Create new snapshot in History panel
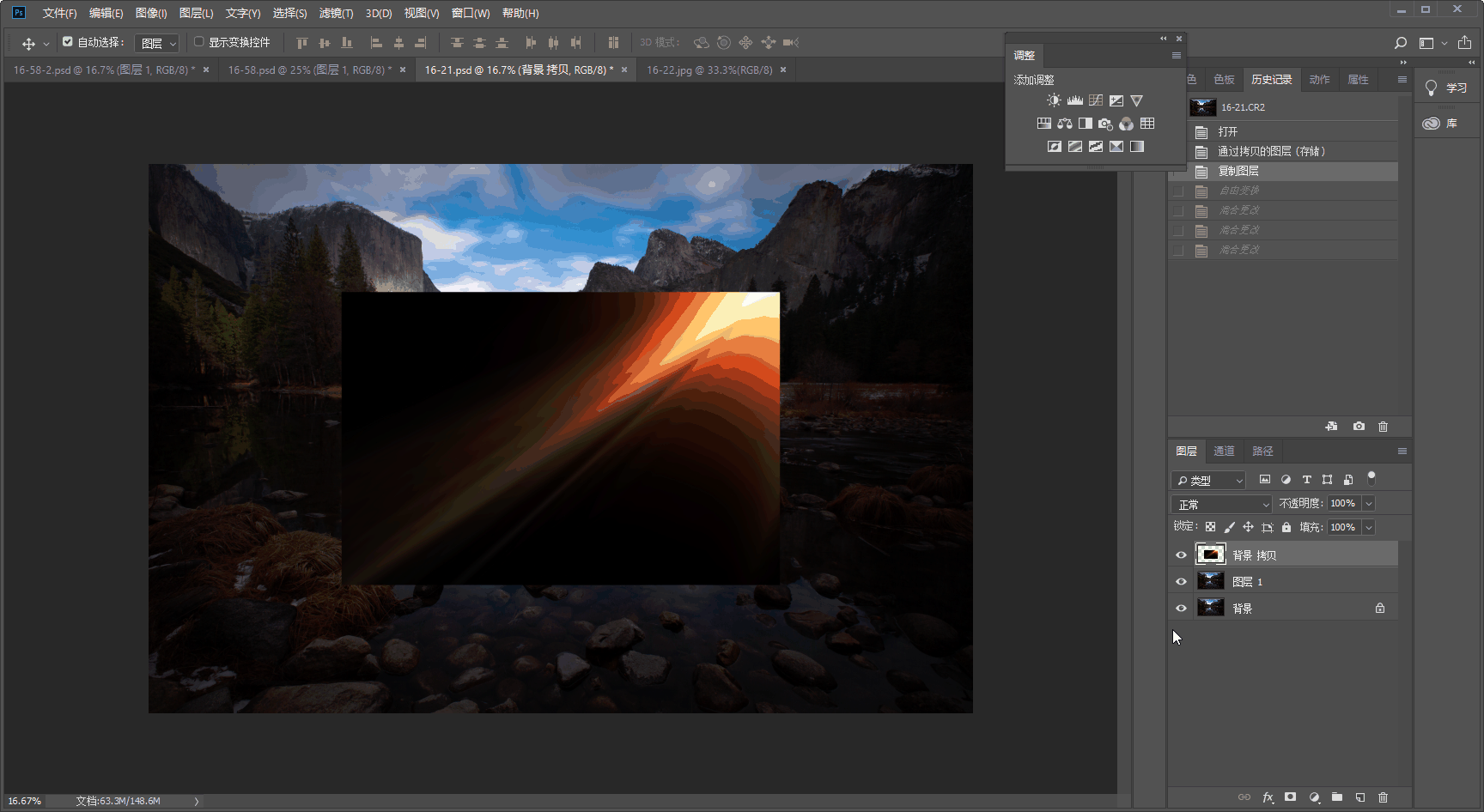Image resolution: width=1484 pixels, height=812 pixels. click(x=1359, y=427)
